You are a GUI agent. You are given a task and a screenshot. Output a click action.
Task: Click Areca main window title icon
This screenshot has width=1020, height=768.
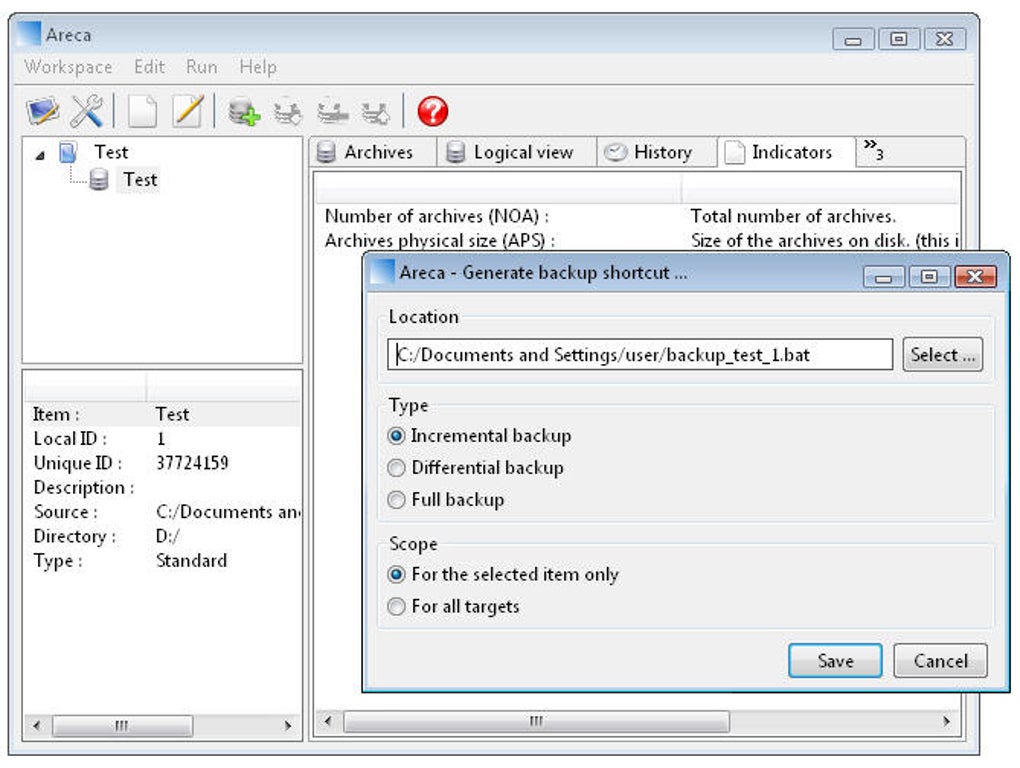point(29,34)
